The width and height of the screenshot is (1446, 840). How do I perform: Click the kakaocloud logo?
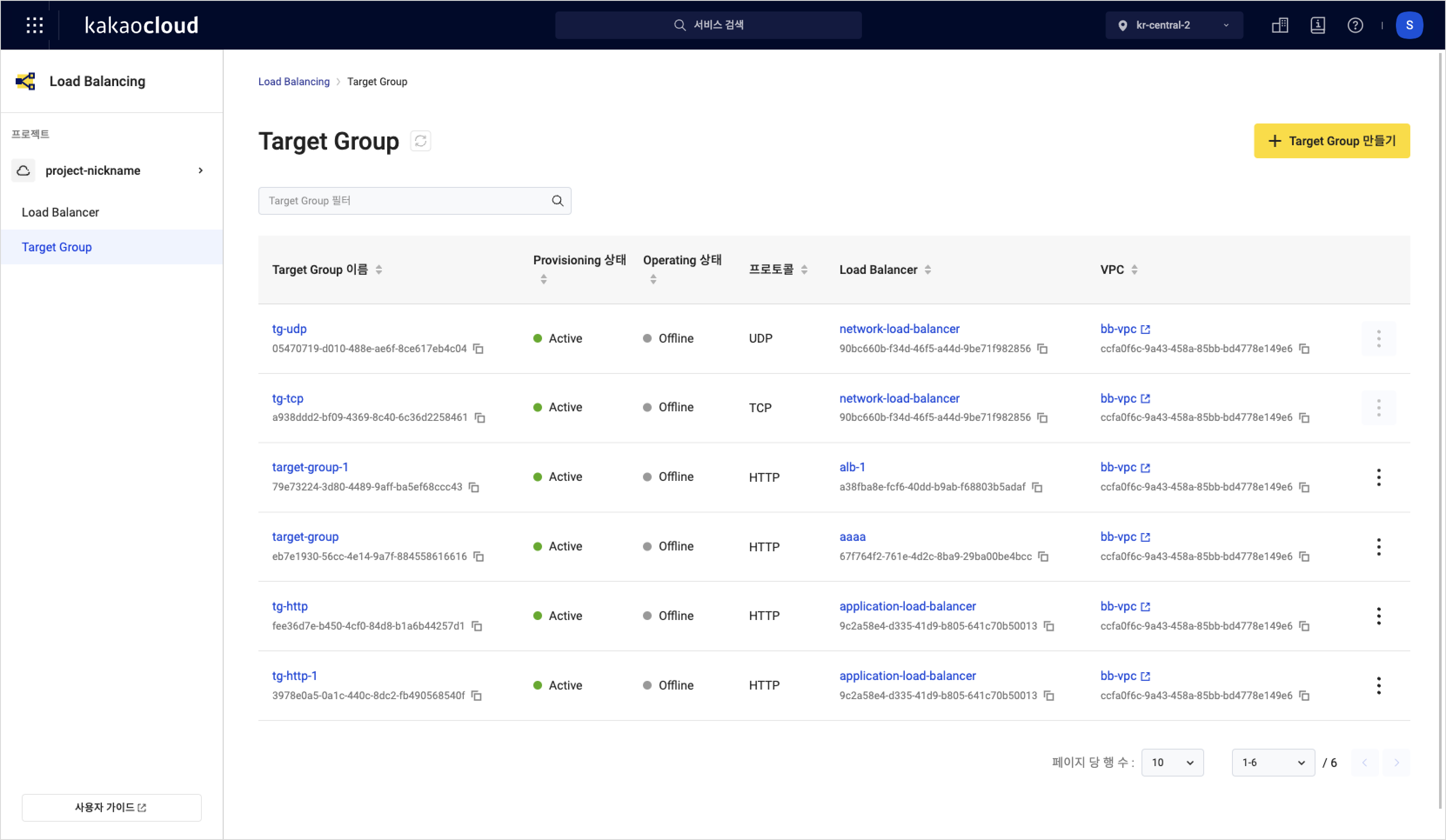[x=141, y=25]
